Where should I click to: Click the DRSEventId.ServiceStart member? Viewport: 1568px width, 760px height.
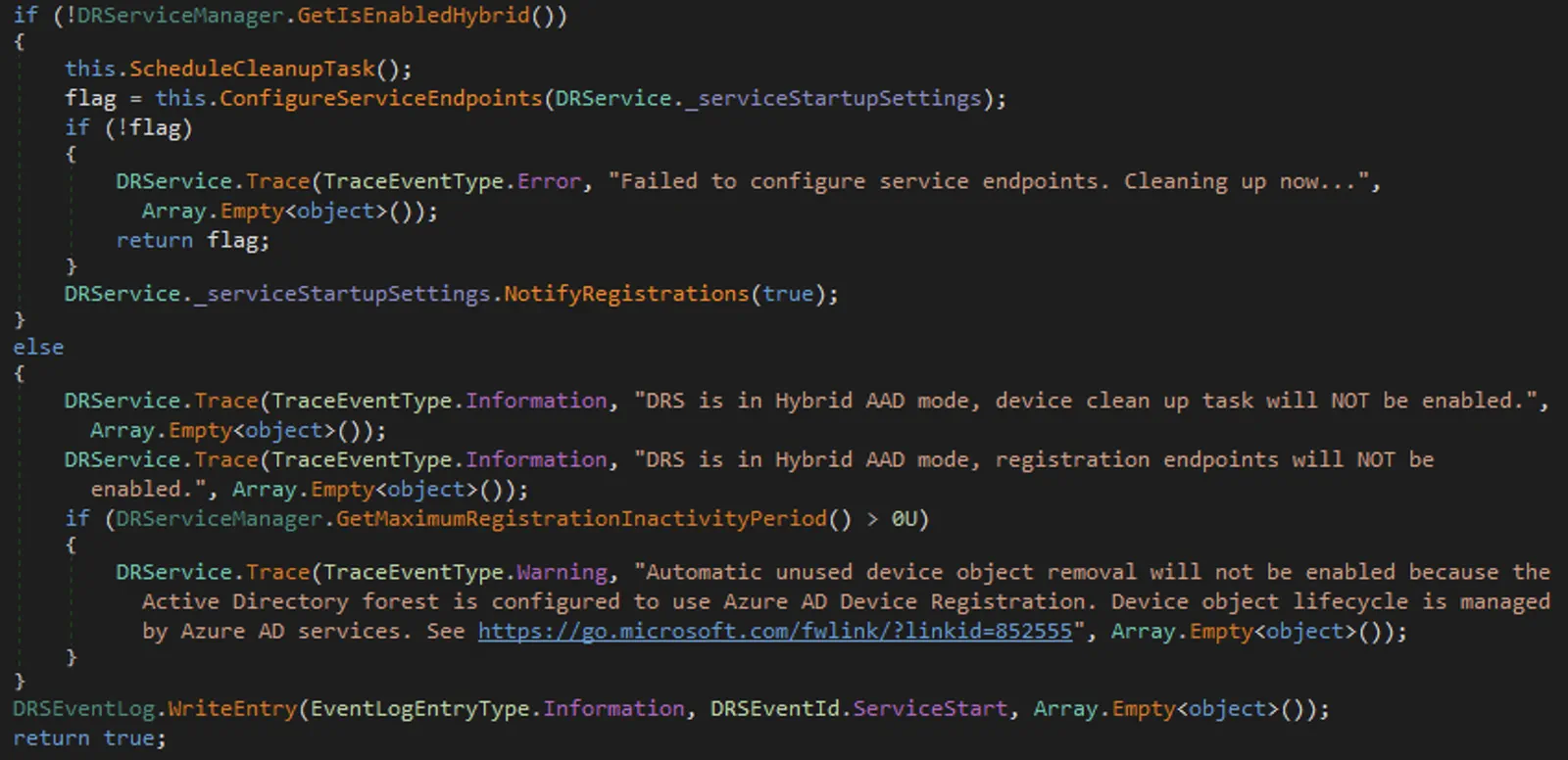[858, 709]
